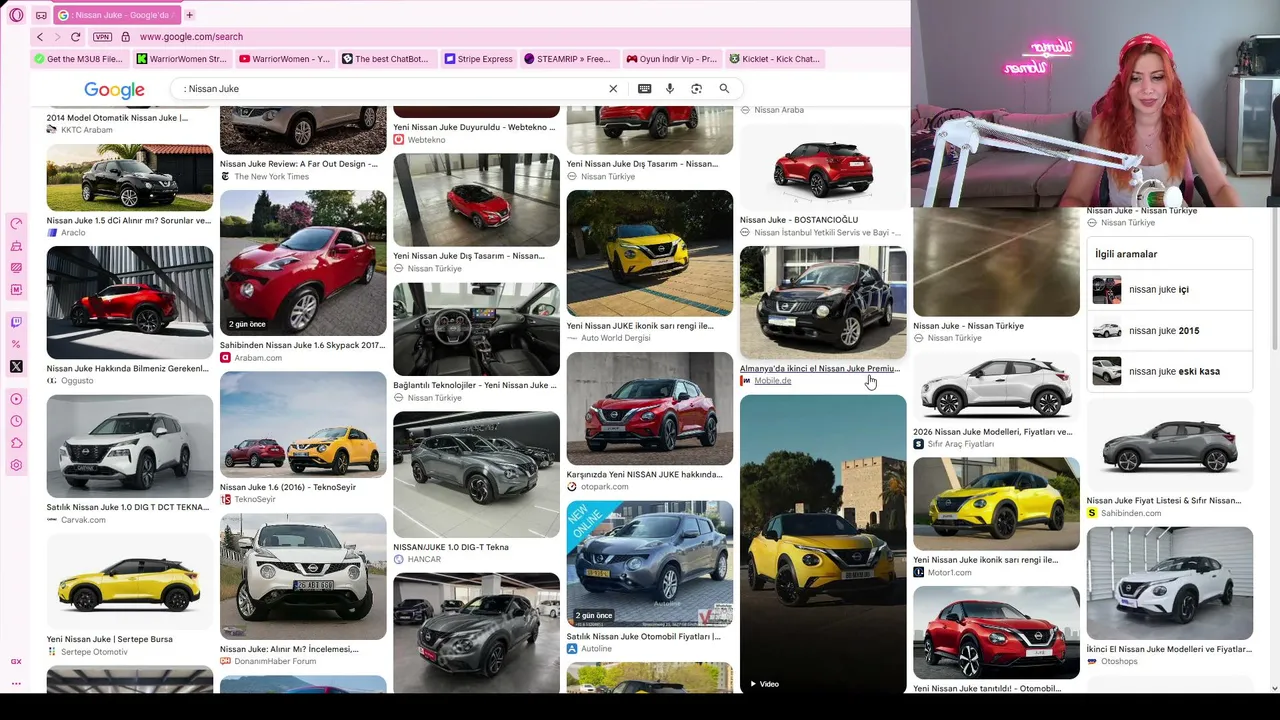Open the extensions cube sidebar icon
Image resolution: width=1280 pixels, height=720 pixels.
16,443
